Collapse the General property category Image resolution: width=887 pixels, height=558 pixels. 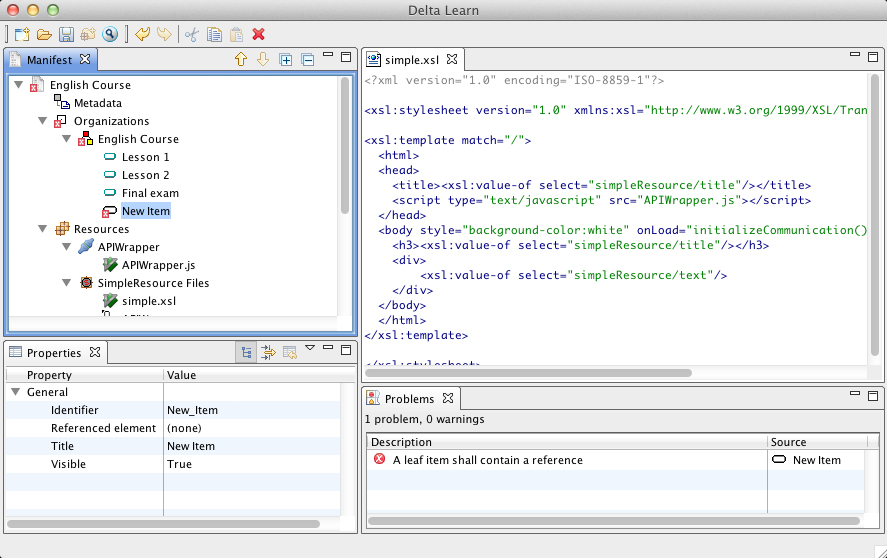click(x=16, y=392)
